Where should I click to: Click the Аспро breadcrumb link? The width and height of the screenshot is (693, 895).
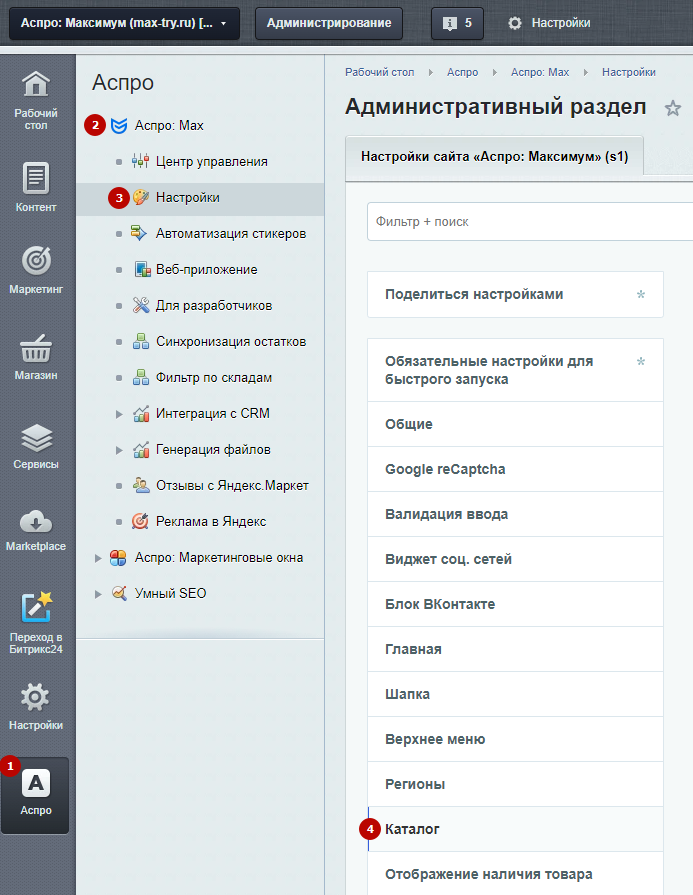(462, 72)
